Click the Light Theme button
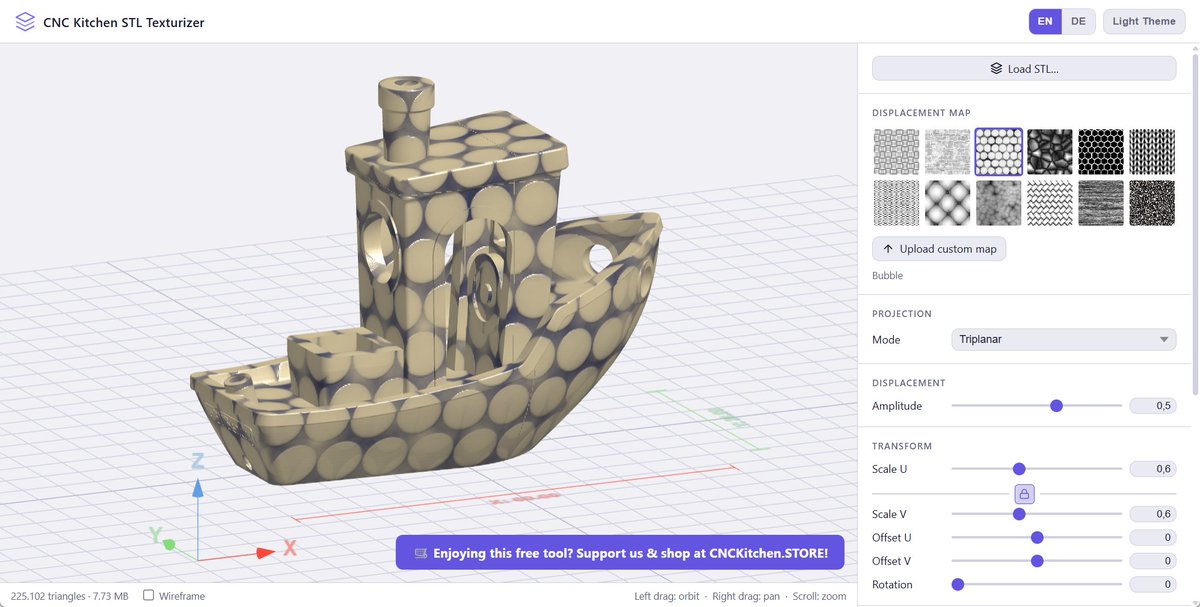 point(1144,21)
